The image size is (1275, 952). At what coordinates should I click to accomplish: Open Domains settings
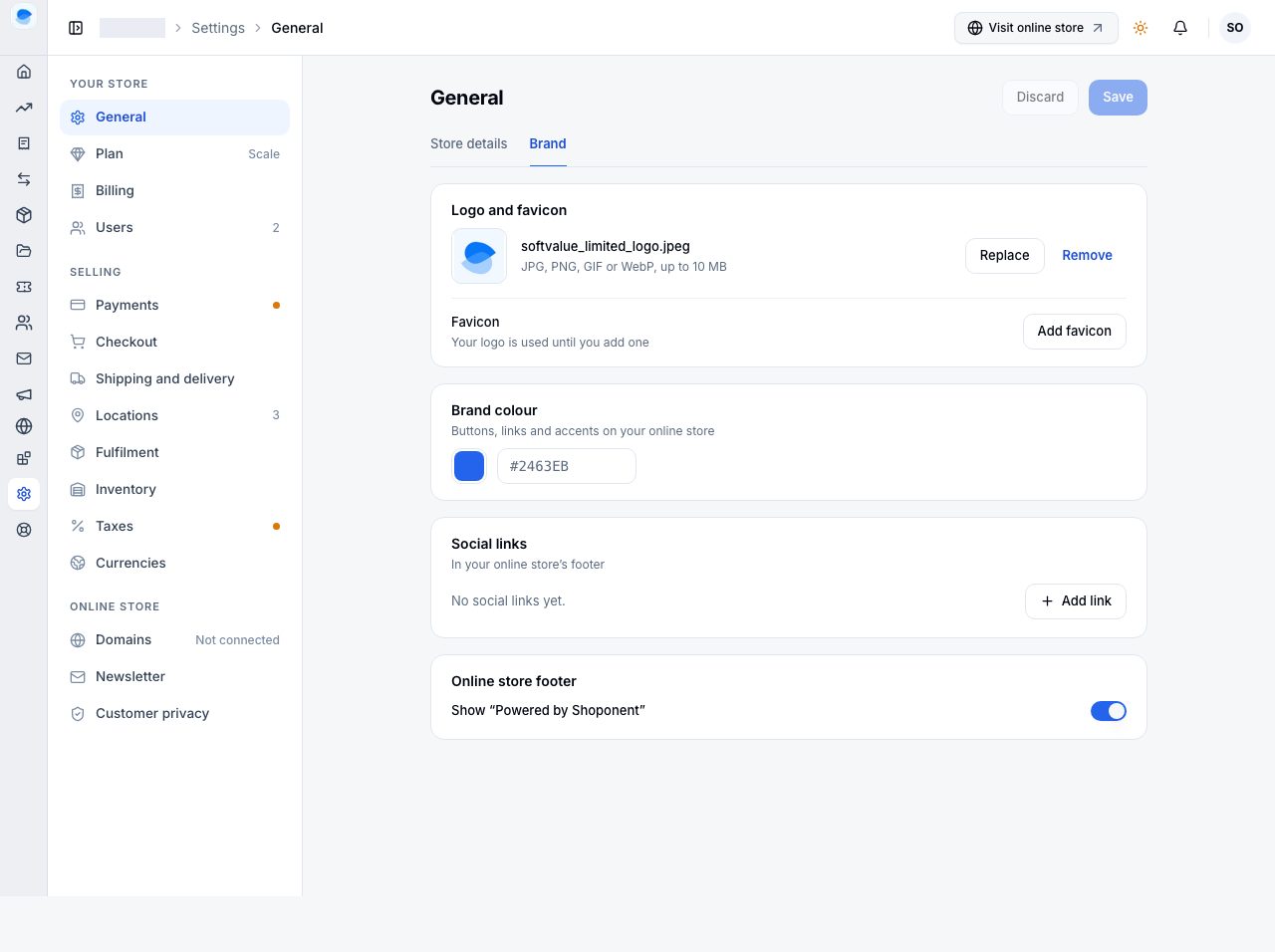coord(174,639)
